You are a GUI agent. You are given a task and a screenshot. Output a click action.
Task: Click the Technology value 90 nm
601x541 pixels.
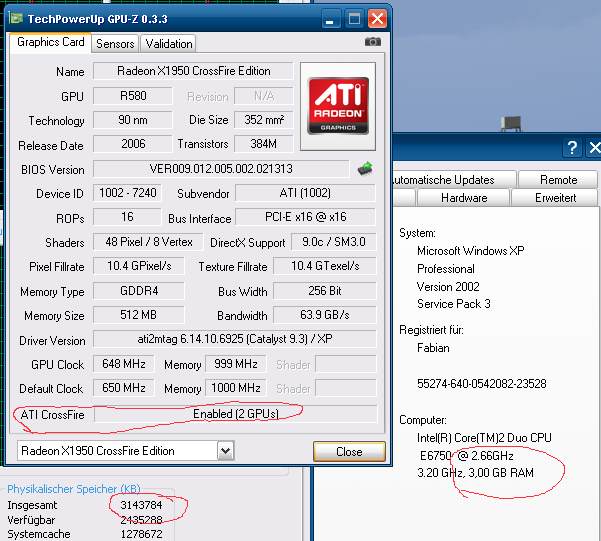pos(133,120)
